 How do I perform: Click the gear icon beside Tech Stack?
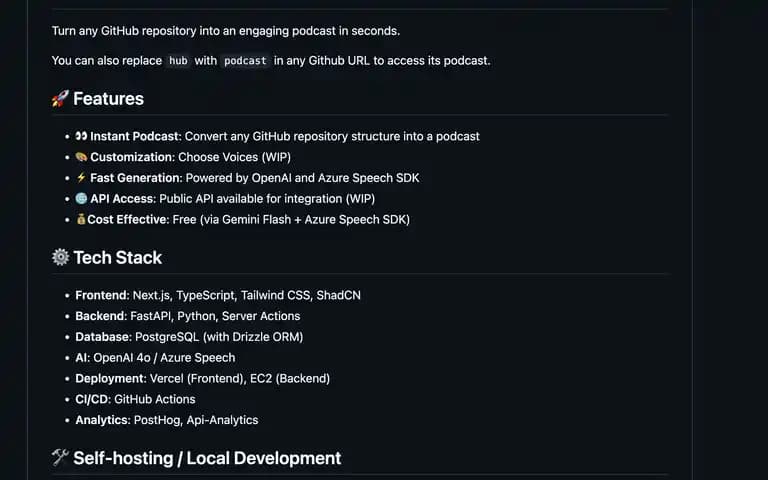[60, 257]
